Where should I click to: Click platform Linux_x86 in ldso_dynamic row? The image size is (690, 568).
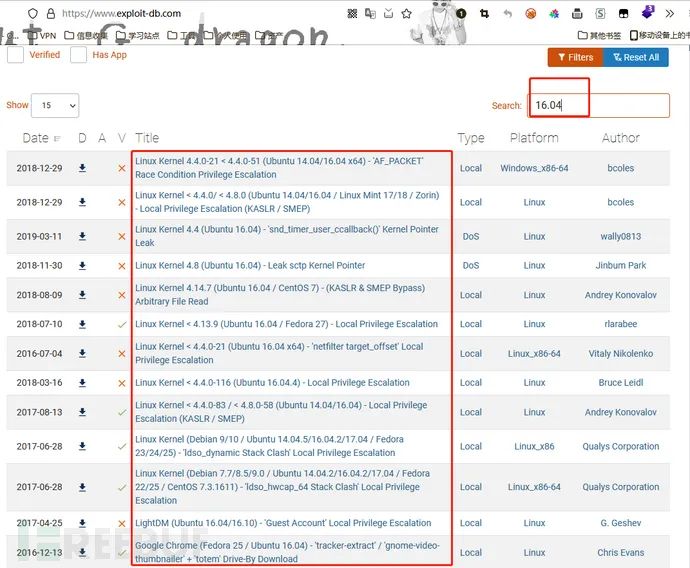[534, 446]
